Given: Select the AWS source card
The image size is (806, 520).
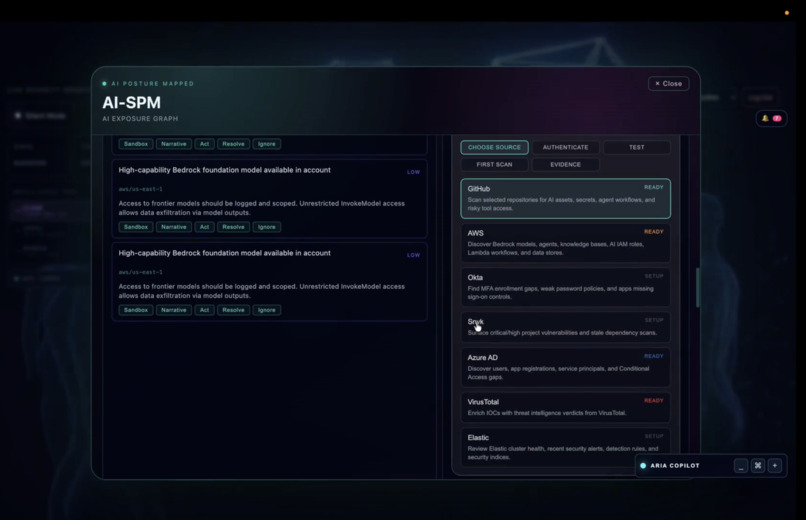Looking at the screenshot, I should pos(565,243).
